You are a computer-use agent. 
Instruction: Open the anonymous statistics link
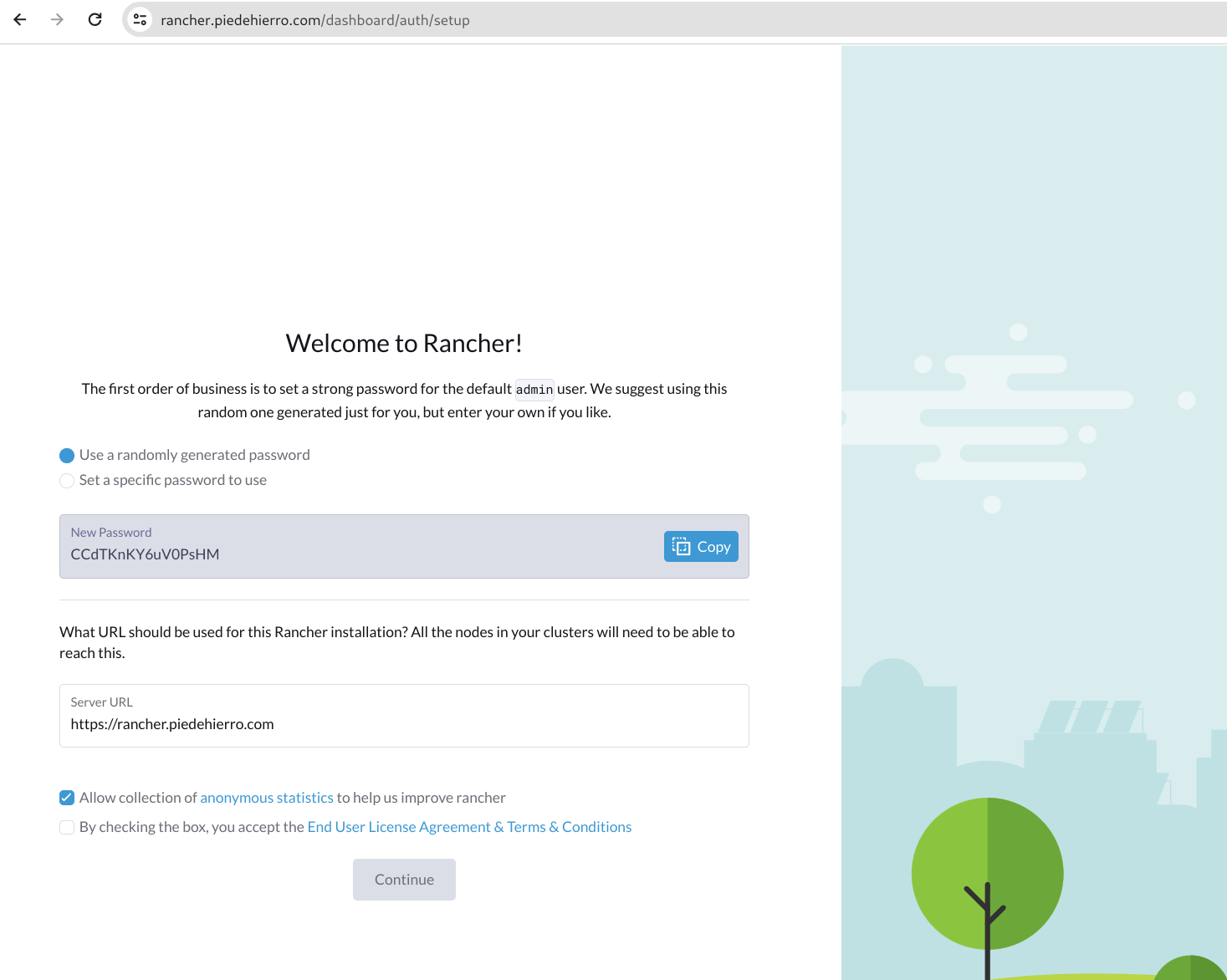[x=266, y=798]
